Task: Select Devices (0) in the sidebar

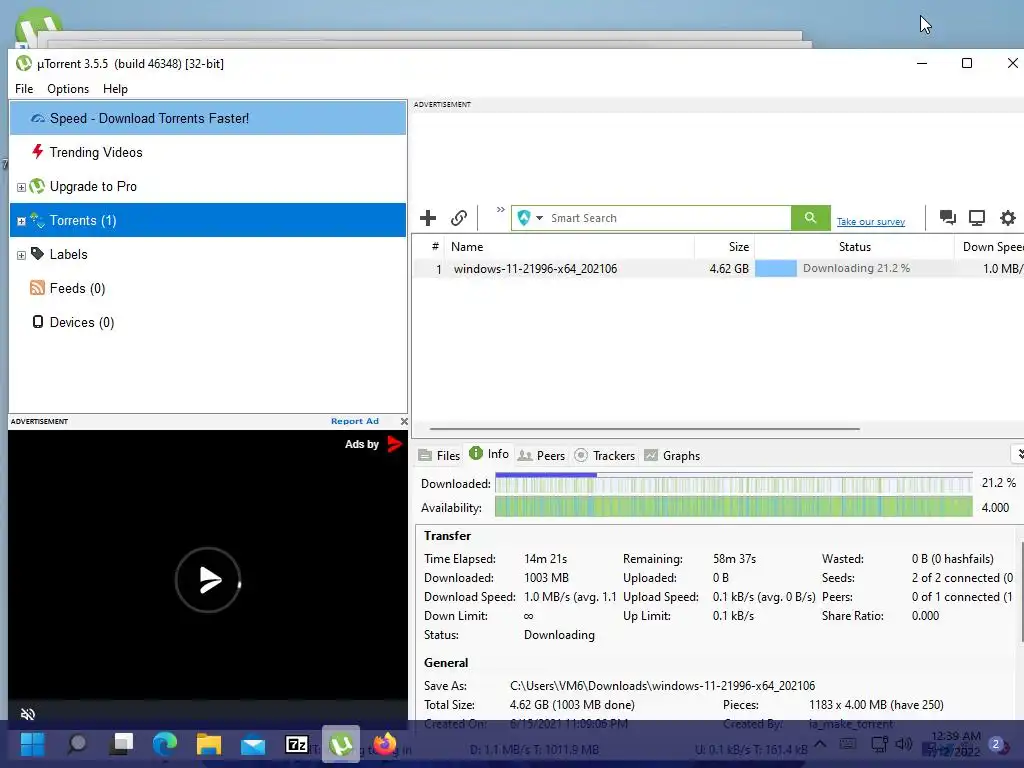Action: pos(208,322)
